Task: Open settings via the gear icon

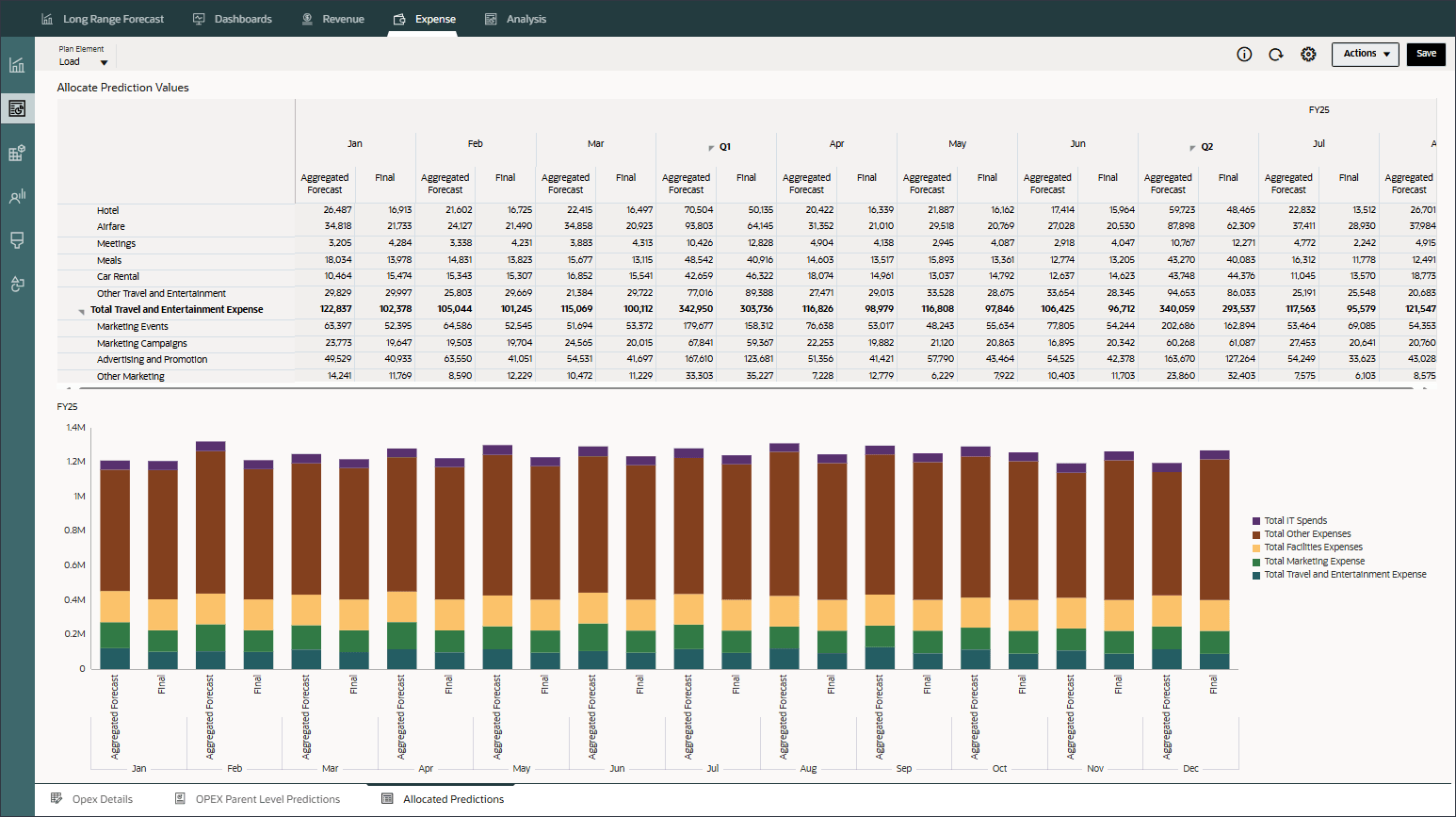Action: click(x=1308, y=55)
